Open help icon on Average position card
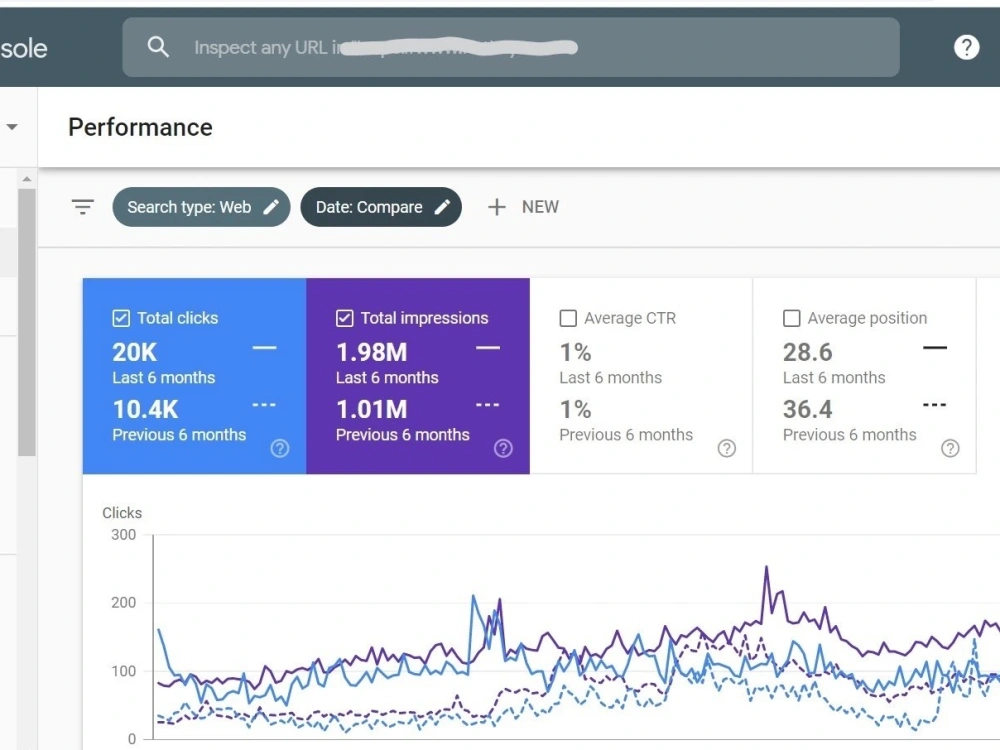 click(x=950, y=448)
